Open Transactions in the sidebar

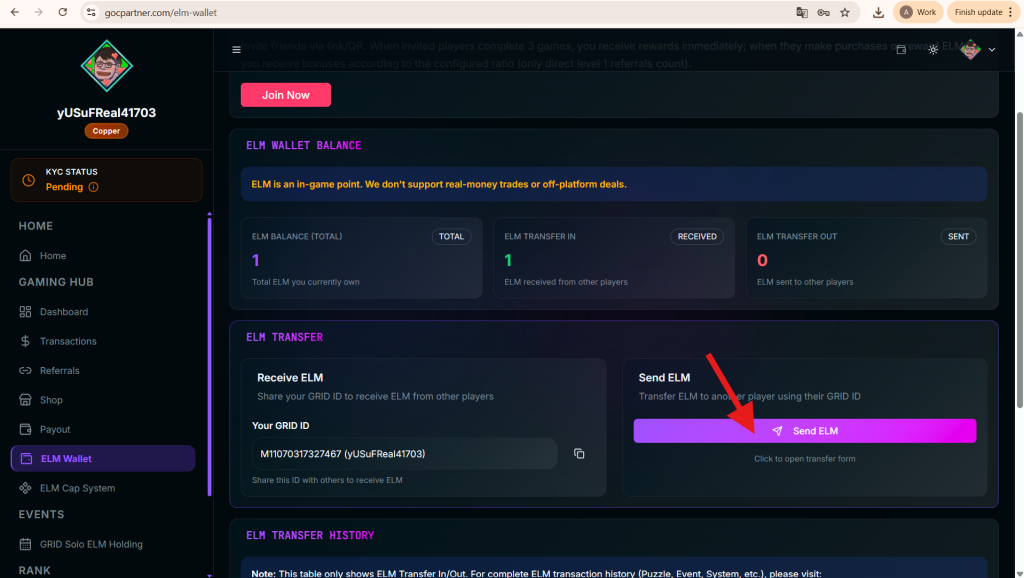coord(68,341)
